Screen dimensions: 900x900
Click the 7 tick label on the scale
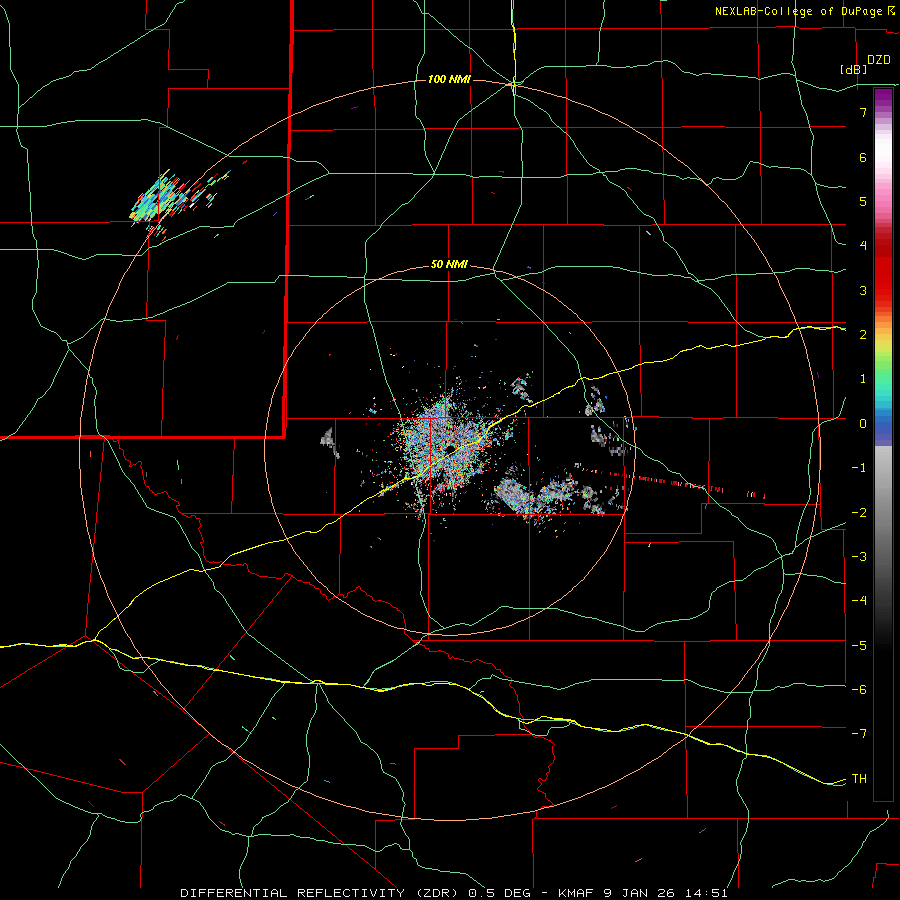[863, 112]
